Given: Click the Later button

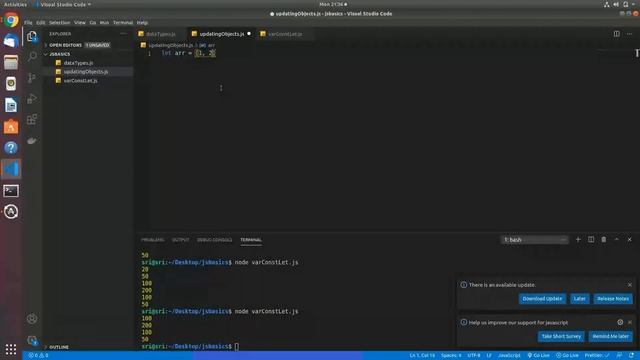Looking at the screenshot, I should [x=580, y=299].
